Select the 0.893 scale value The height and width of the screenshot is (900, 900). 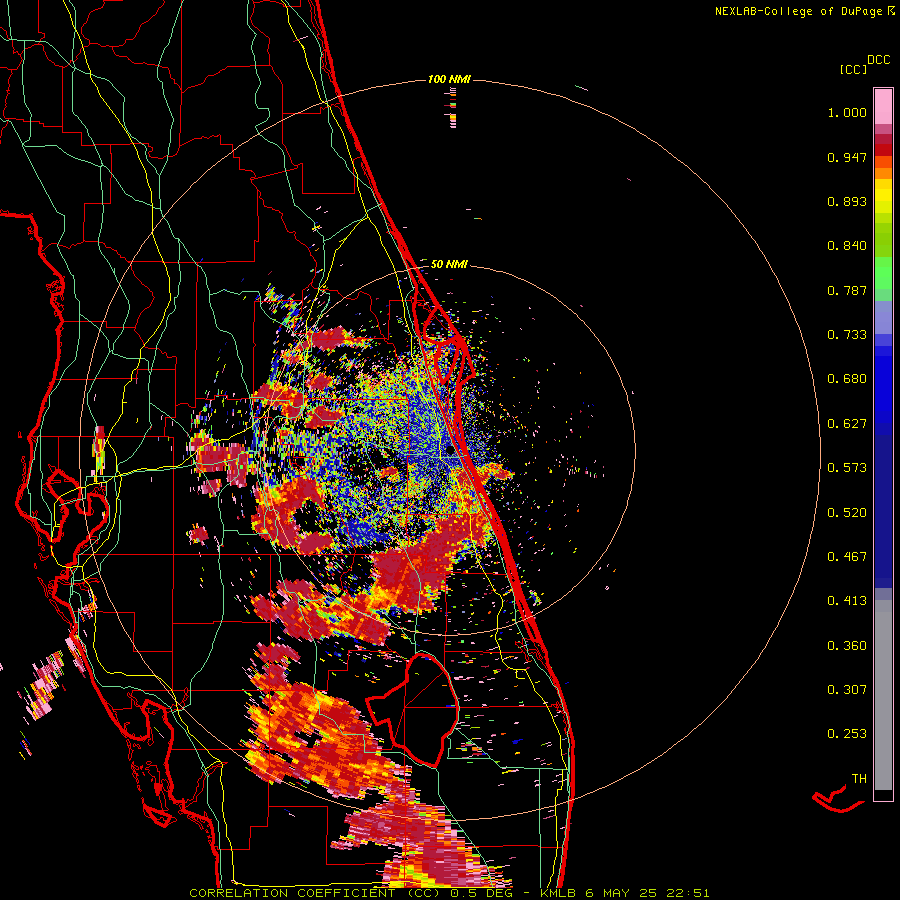click(847, 201)
